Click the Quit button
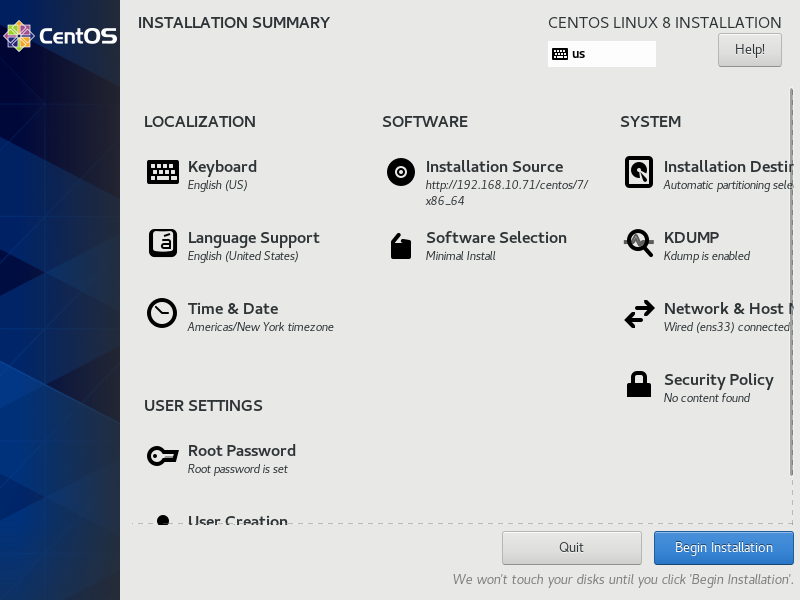800x600 pixels. pyautogui.click(x=572, y=548)
